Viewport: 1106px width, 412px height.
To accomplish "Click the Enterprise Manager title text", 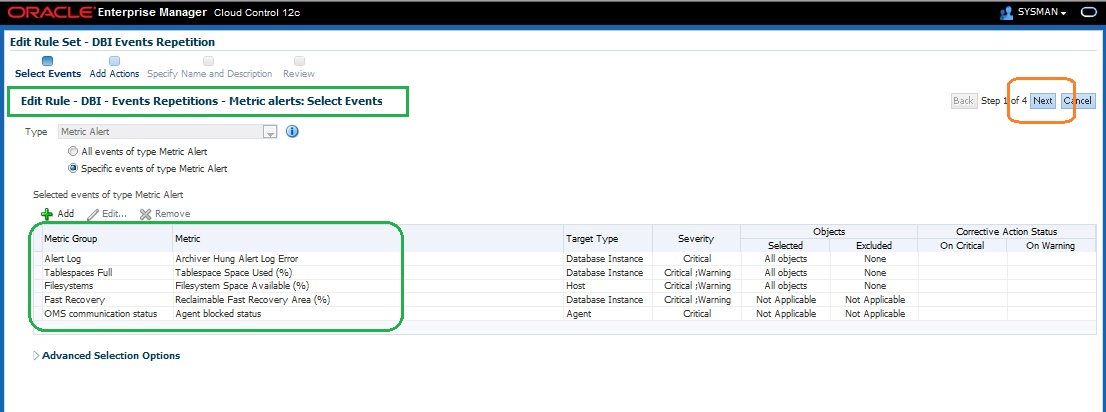I will tap(153, 12).
